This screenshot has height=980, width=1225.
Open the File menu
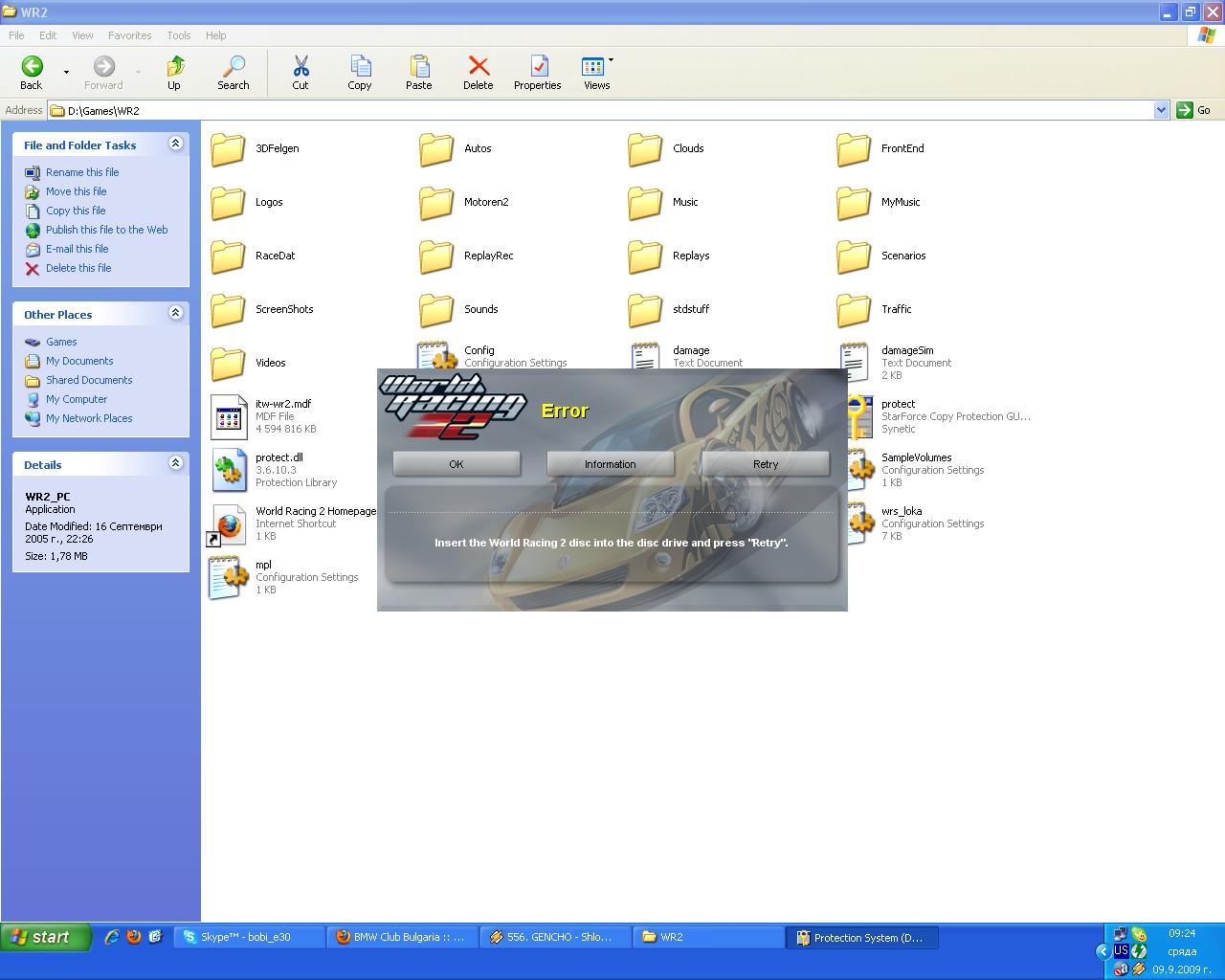16,35
